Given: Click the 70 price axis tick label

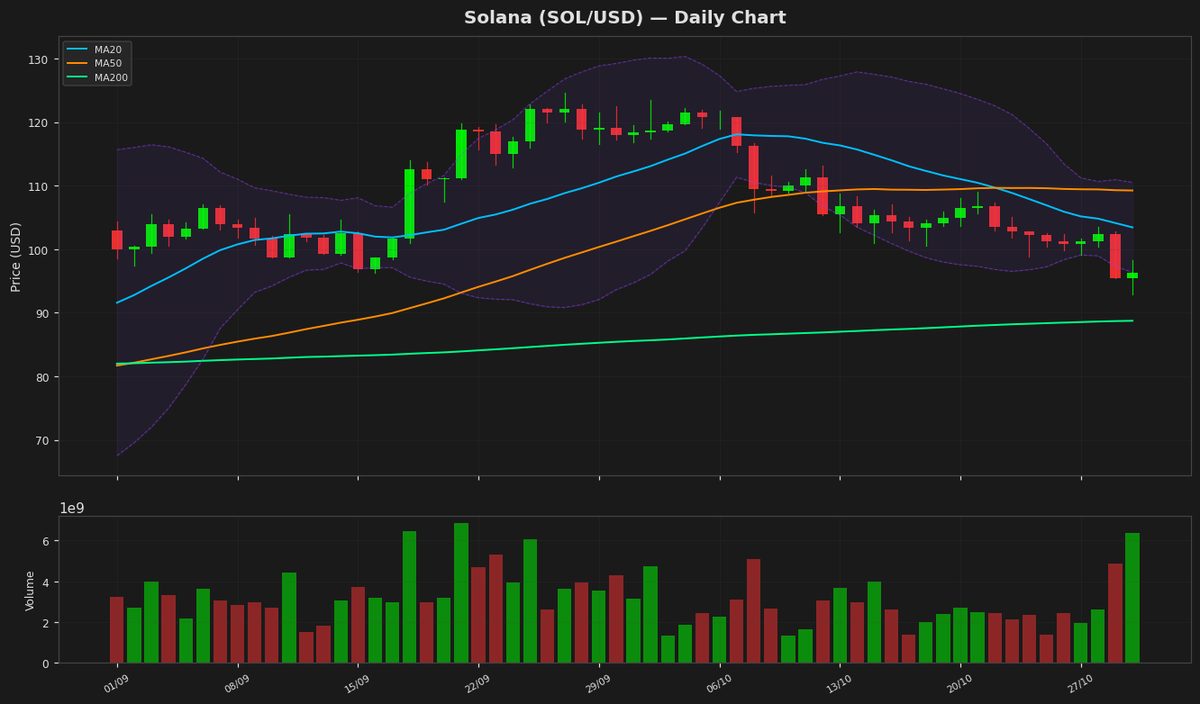Looking at the screenshot, I should click(42, 441).
